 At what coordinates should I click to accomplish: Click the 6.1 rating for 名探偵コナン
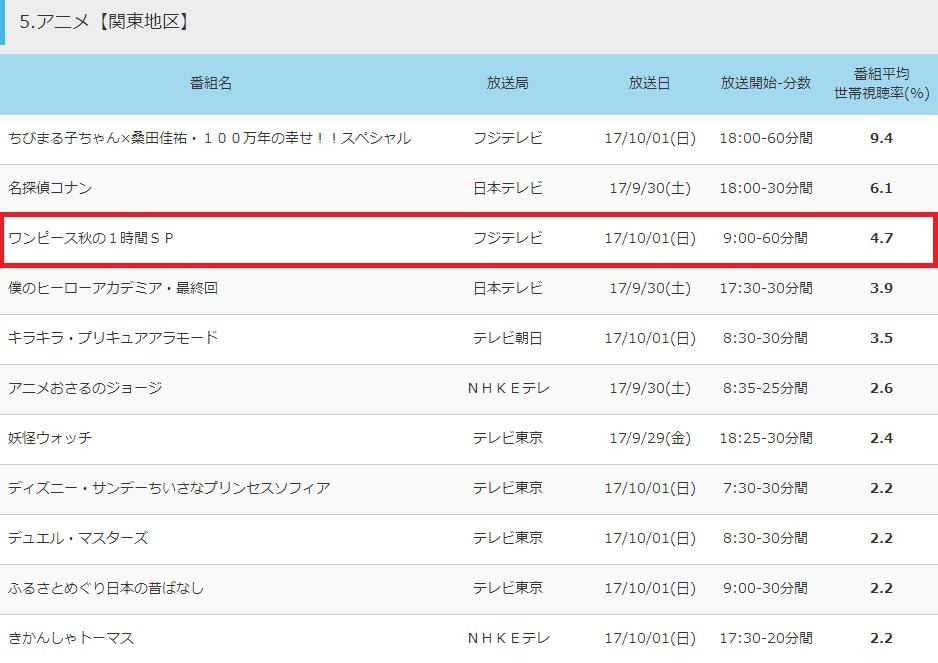coord(881,188)
